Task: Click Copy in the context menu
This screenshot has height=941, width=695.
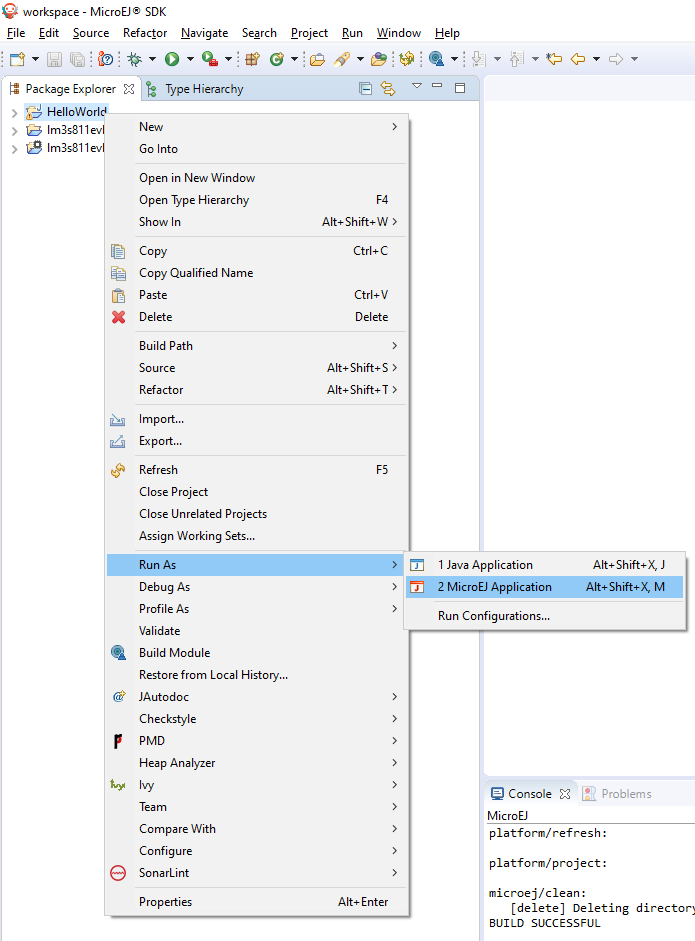Action: 256,251
